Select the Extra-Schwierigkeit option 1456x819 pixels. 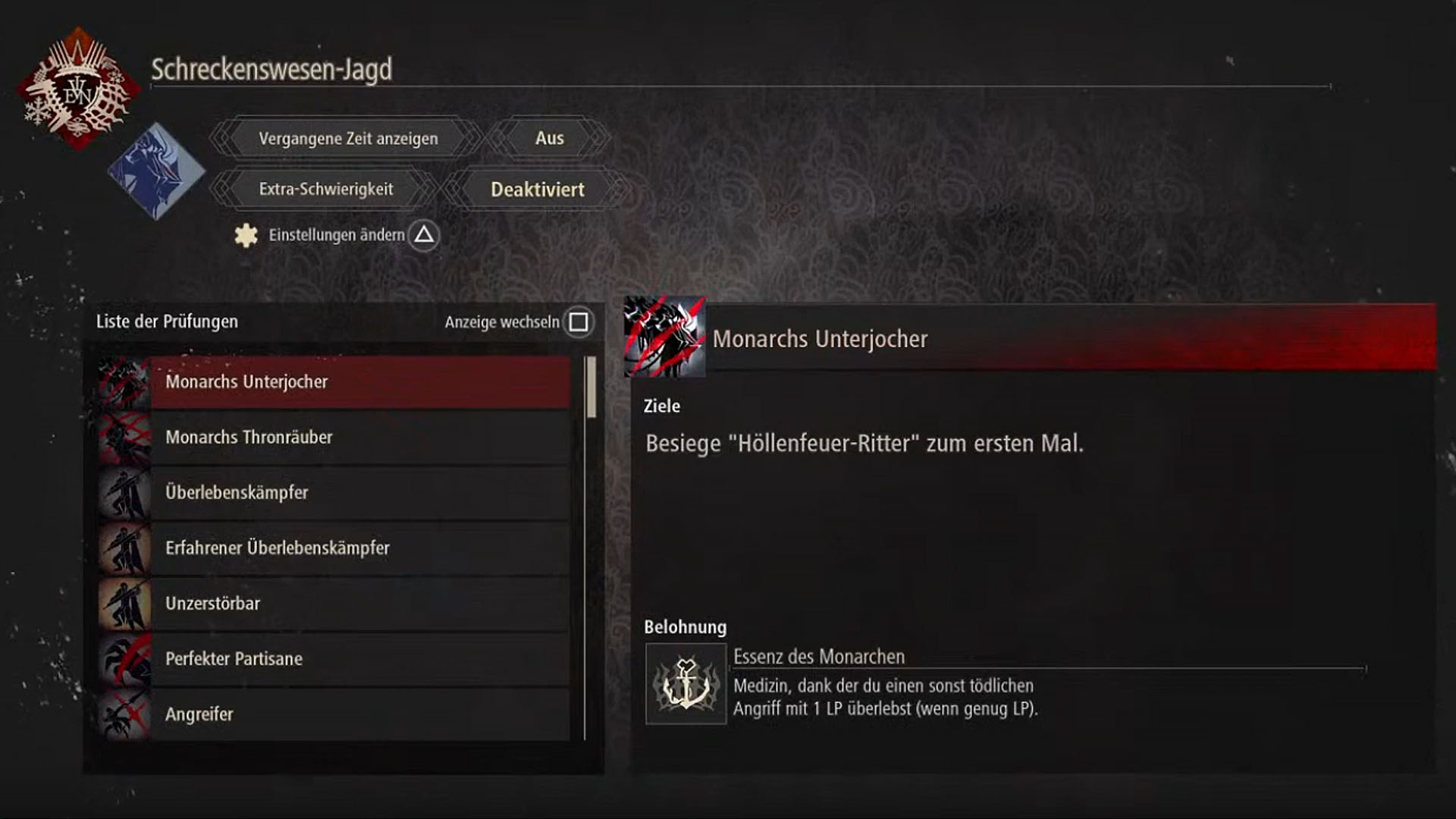326,190
